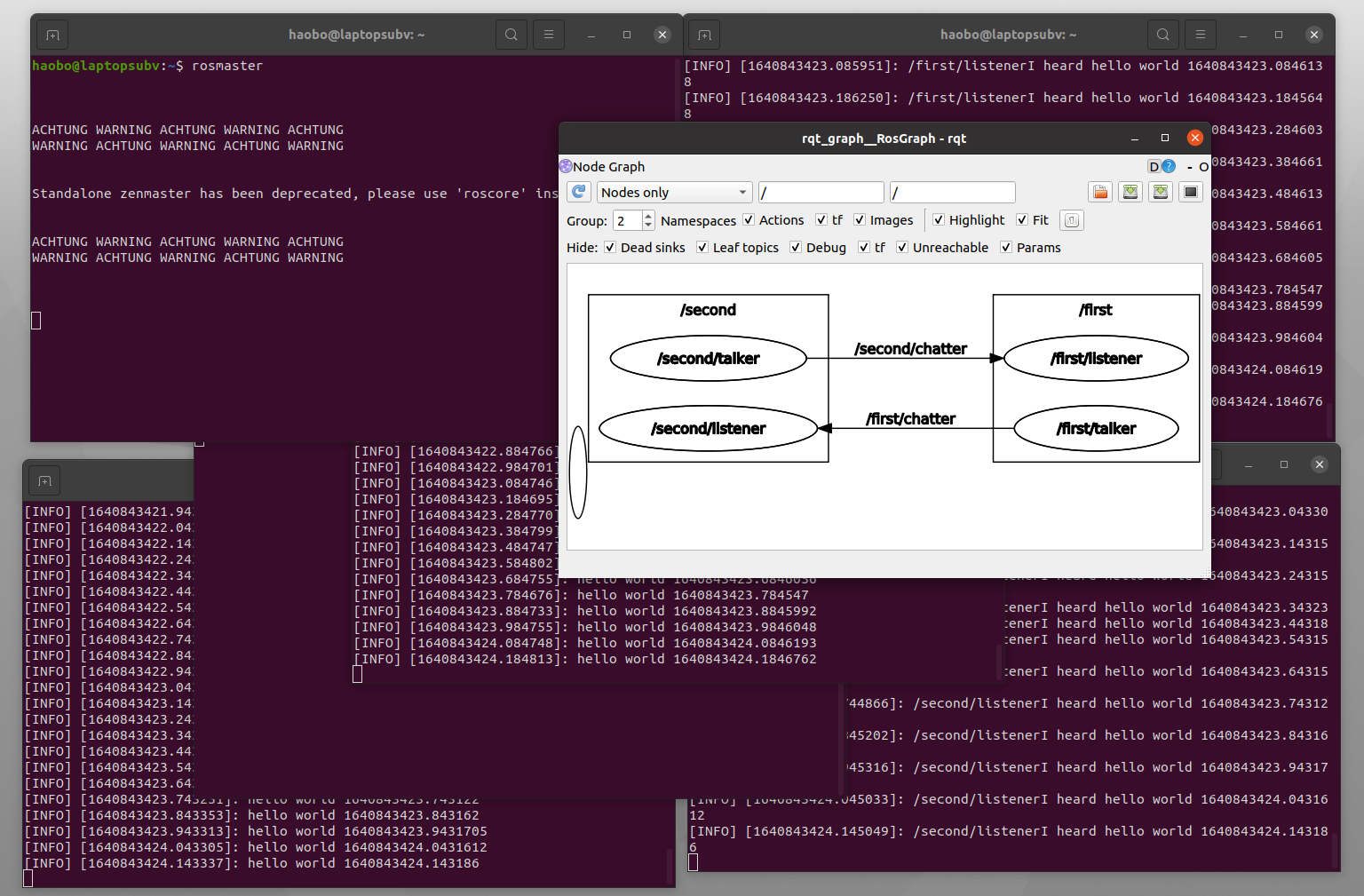
Task: Select the Node Graph title label
Action: (x=610, y=166)
